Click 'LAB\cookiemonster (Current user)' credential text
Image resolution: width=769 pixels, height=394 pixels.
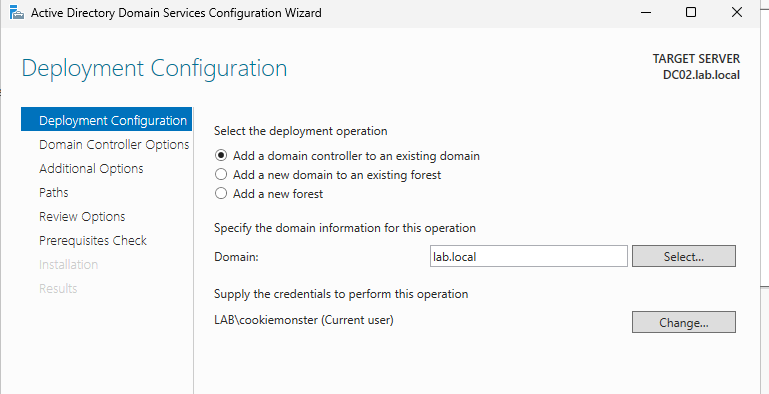point(304,320)
